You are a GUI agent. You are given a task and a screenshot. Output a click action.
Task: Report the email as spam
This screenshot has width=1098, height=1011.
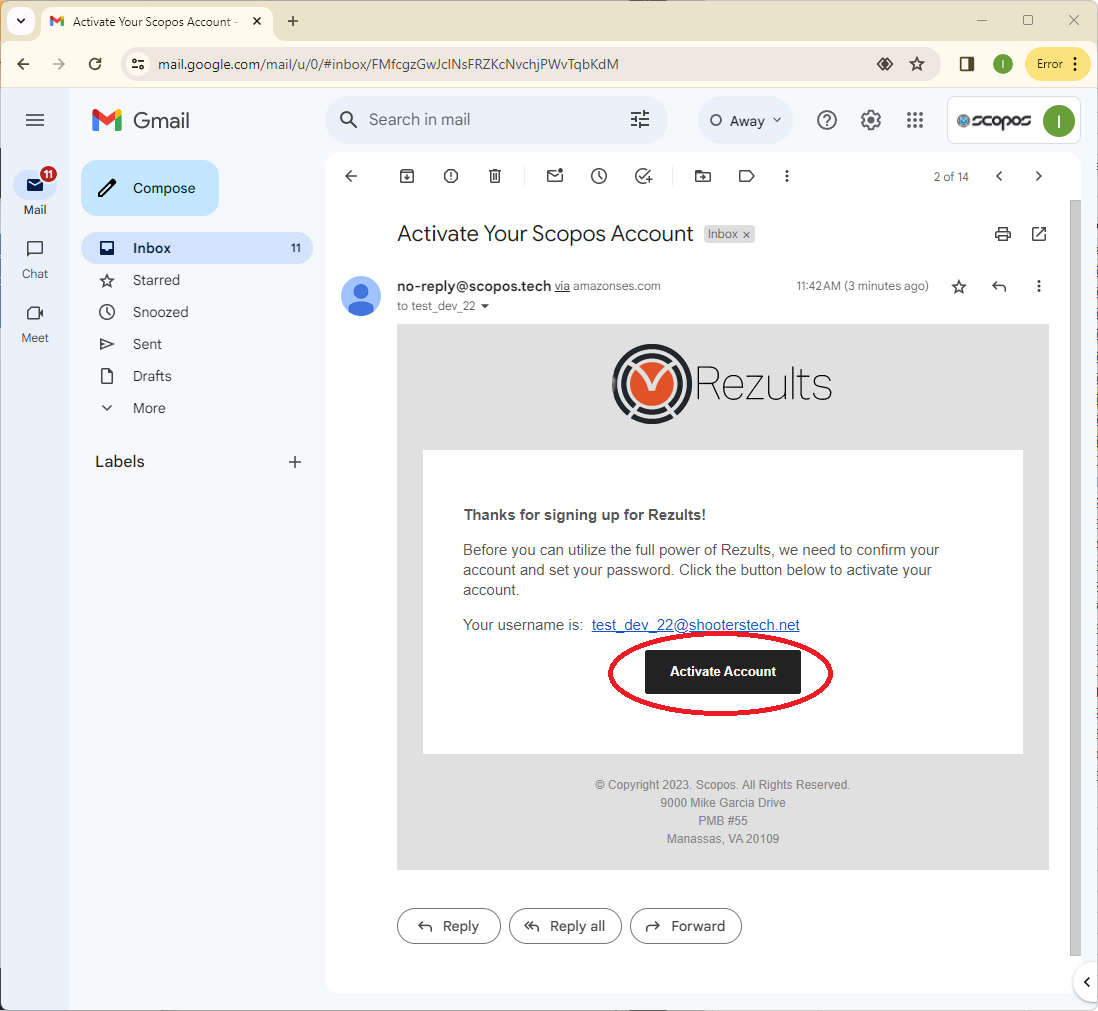(451, 176)
